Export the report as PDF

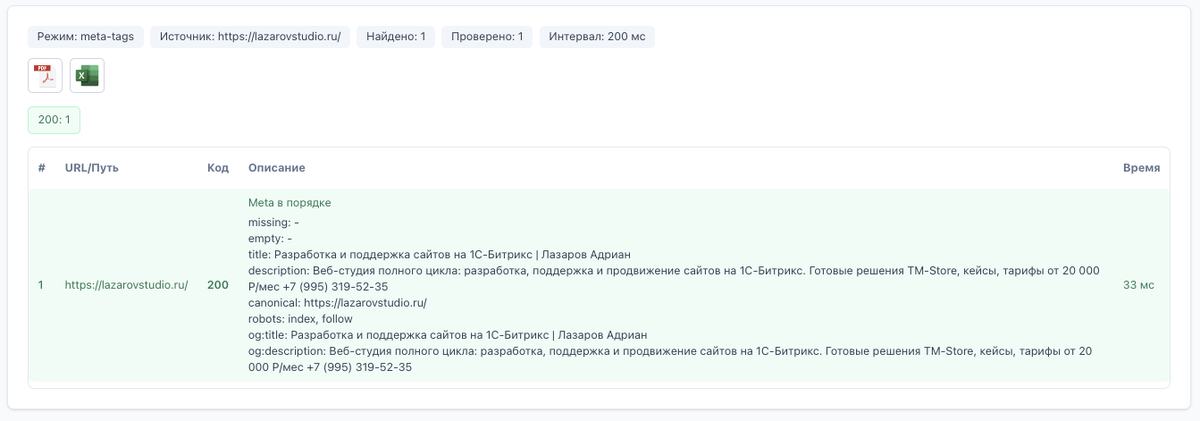click(x=45, y=75)
